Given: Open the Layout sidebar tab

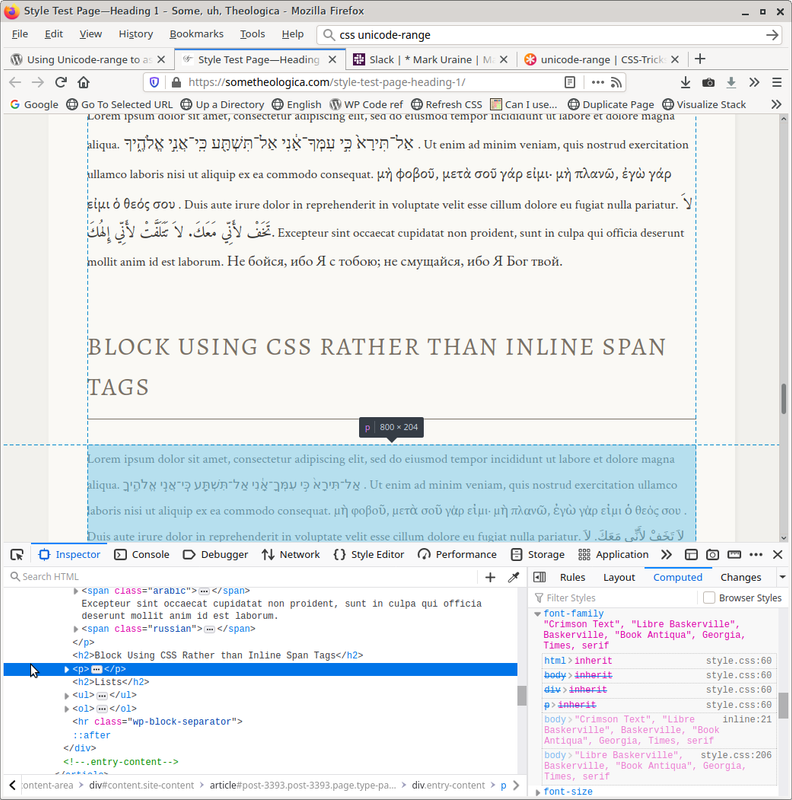Looking at the screenshot, I should [x=619, y=577].
